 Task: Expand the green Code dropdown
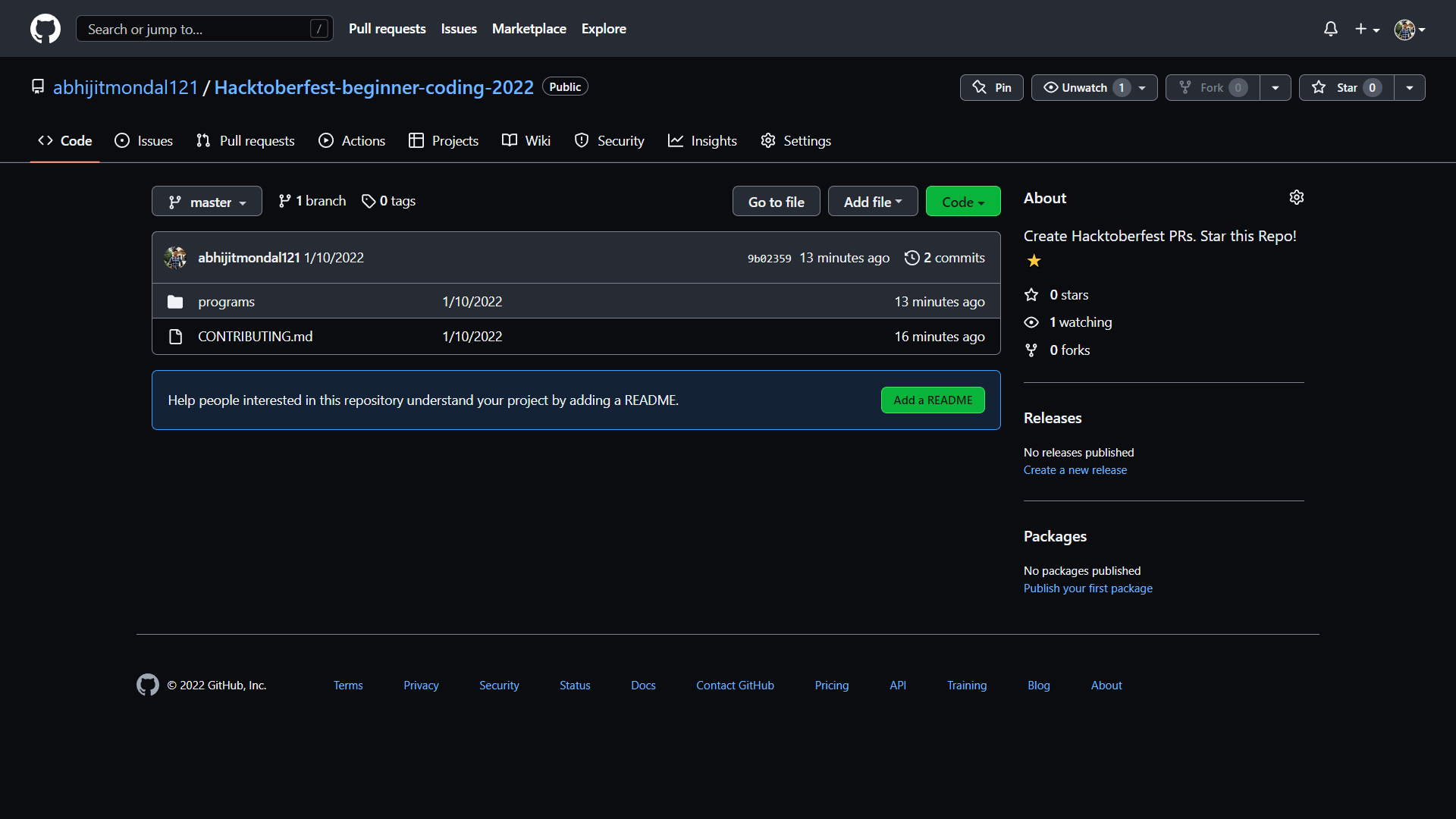coord(962,202)
